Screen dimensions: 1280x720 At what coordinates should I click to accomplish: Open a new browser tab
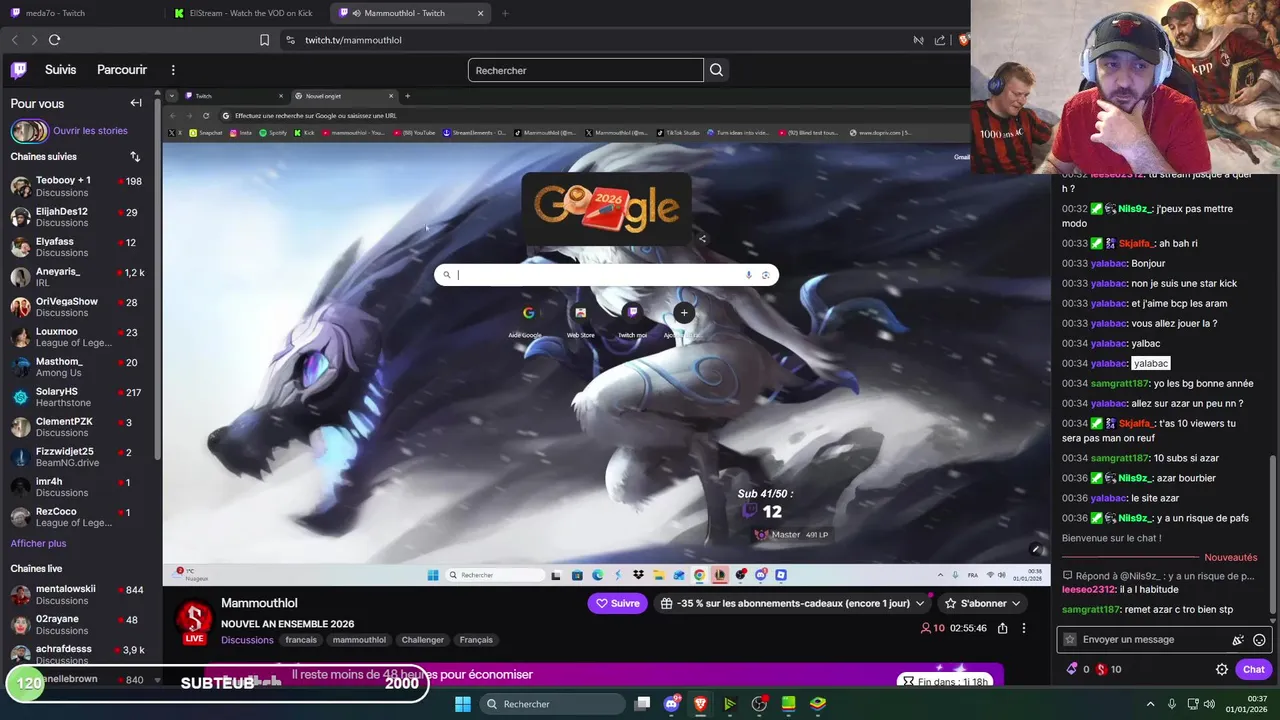pos(505,13)
